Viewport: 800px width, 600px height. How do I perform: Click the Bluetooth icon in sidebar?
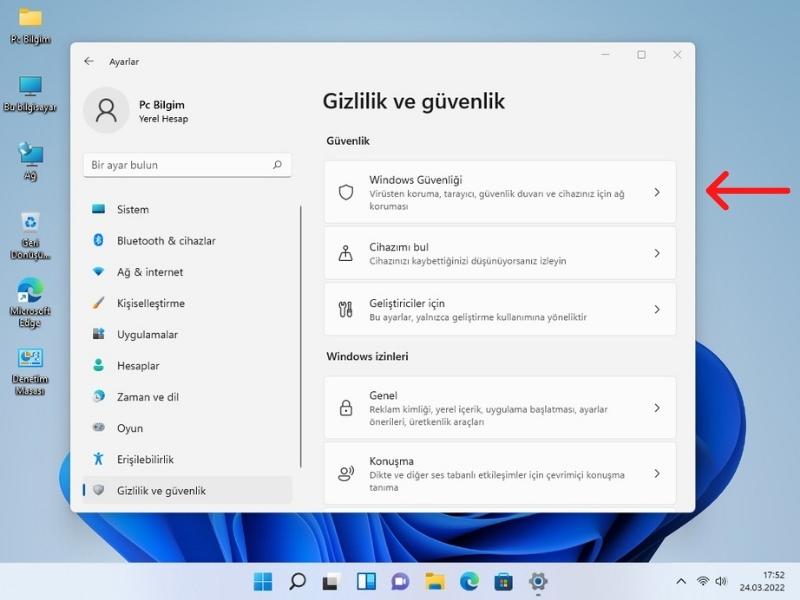(x=98, y=240)
